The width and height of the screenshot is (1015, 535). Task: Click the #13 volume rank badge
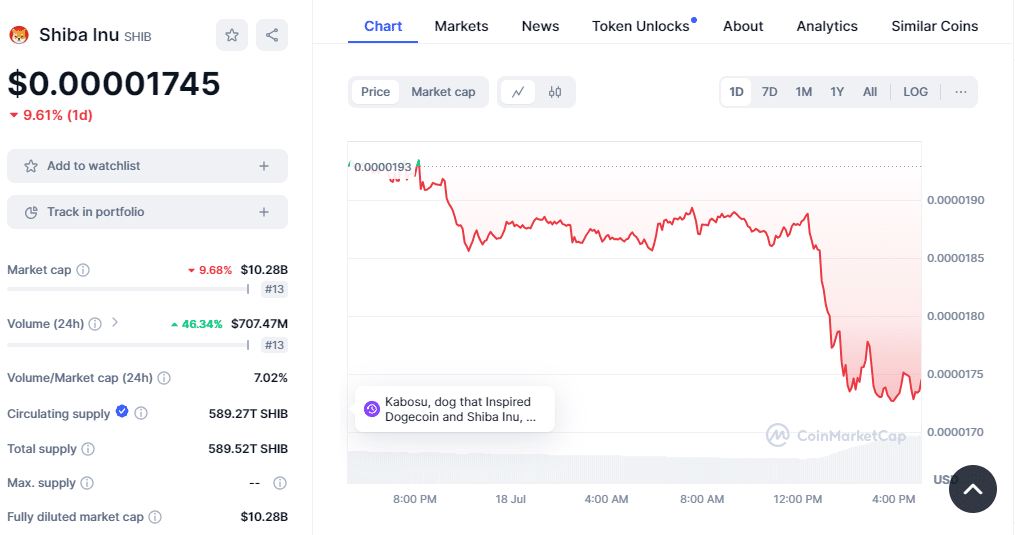274,345
